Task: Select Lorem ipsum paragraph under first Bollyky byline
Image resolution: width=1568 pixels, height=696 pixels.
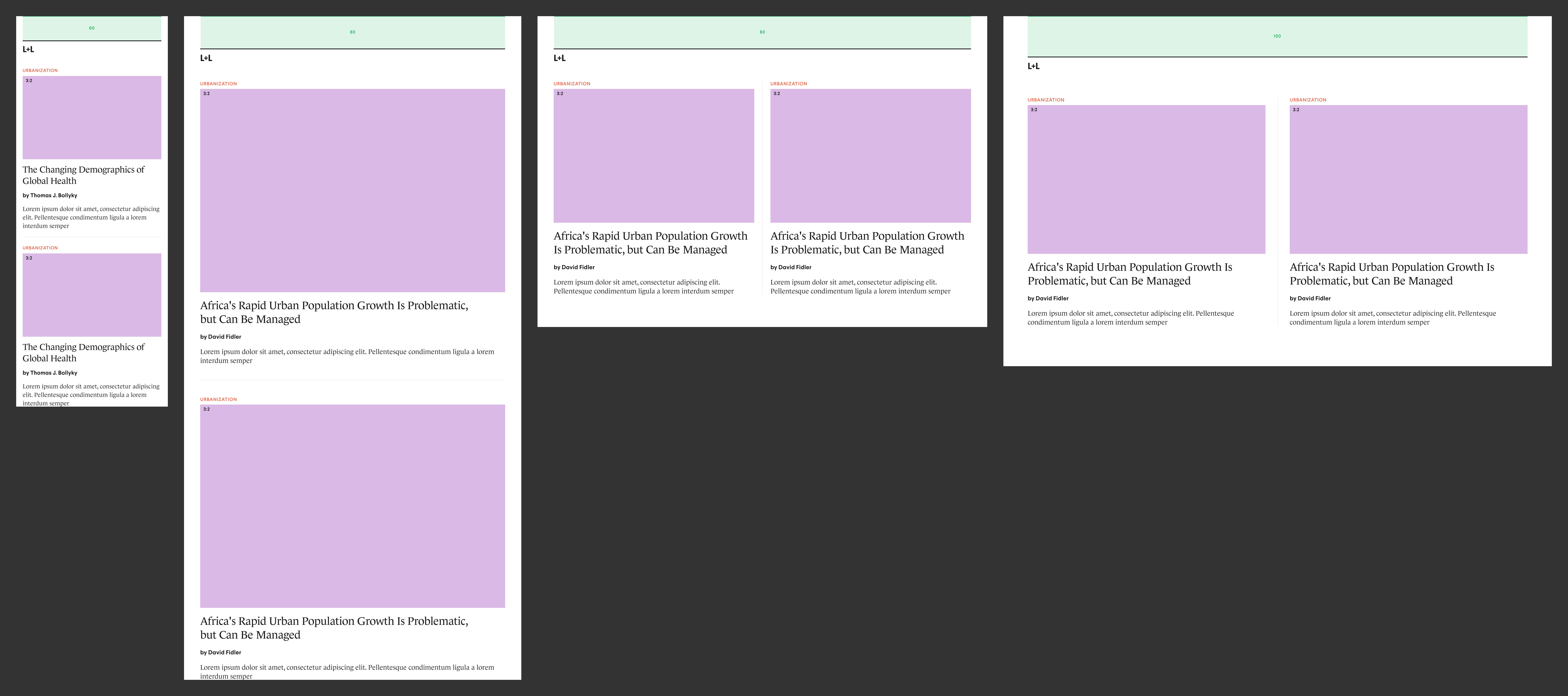Action: 91,217
